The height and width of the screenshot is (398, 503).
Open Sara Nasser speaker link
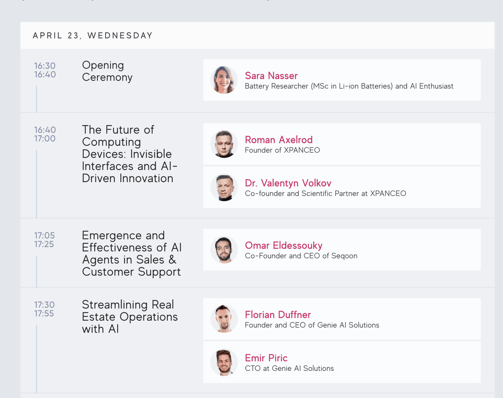point(271,76)
